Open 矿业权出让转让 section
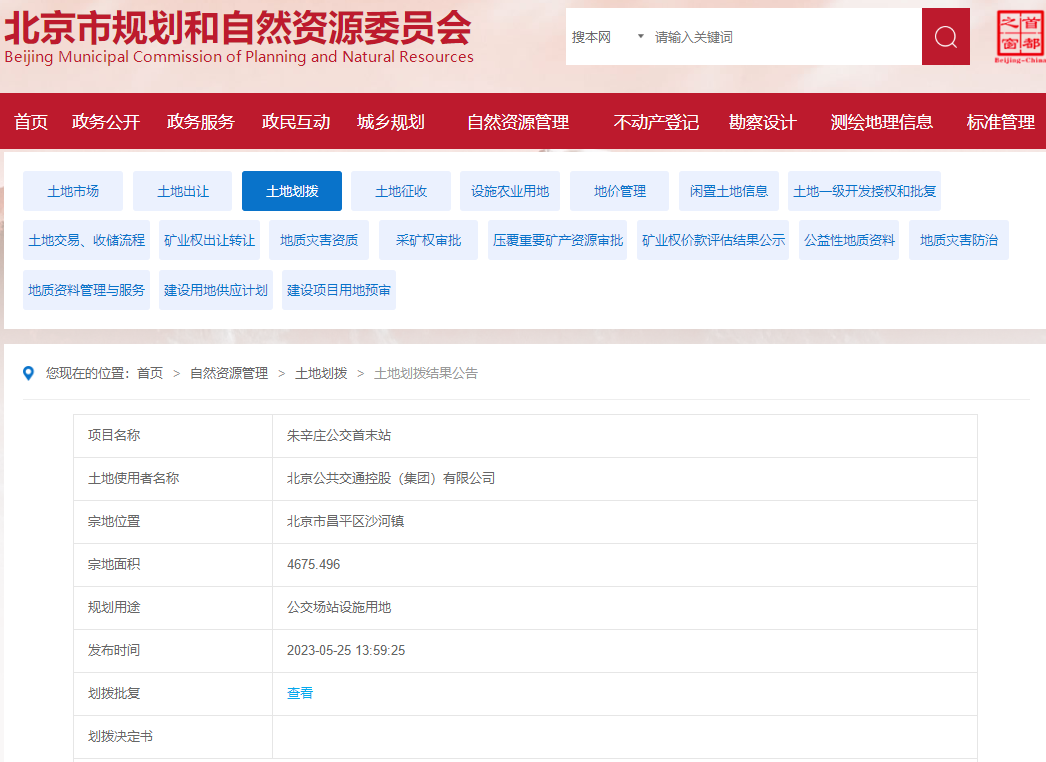The image size is (1046, 762). (x=209, y=240)
